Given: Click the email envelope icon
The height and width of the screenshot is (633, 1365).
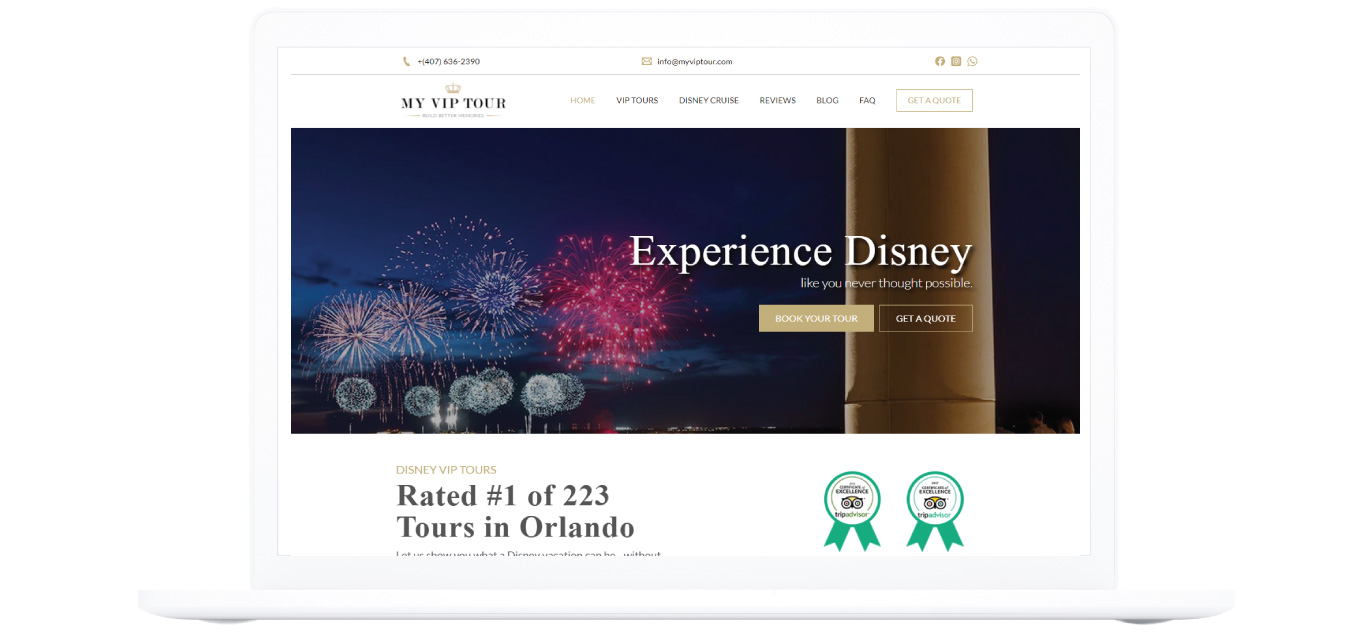Looking at the screenshot, I should click(x=647, y=61).
